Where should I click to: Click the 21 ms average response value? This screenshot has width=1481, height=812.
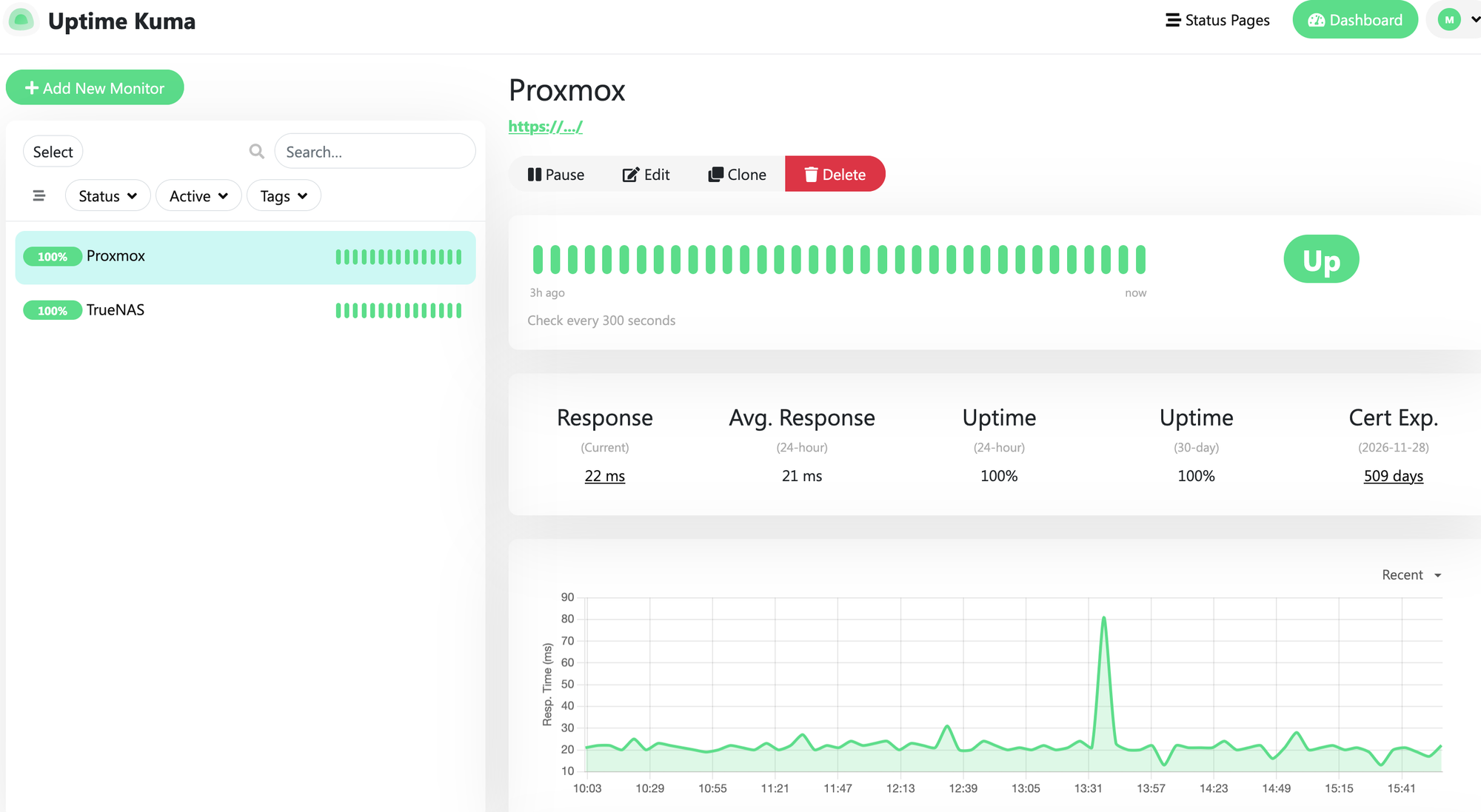coord(801,476)
